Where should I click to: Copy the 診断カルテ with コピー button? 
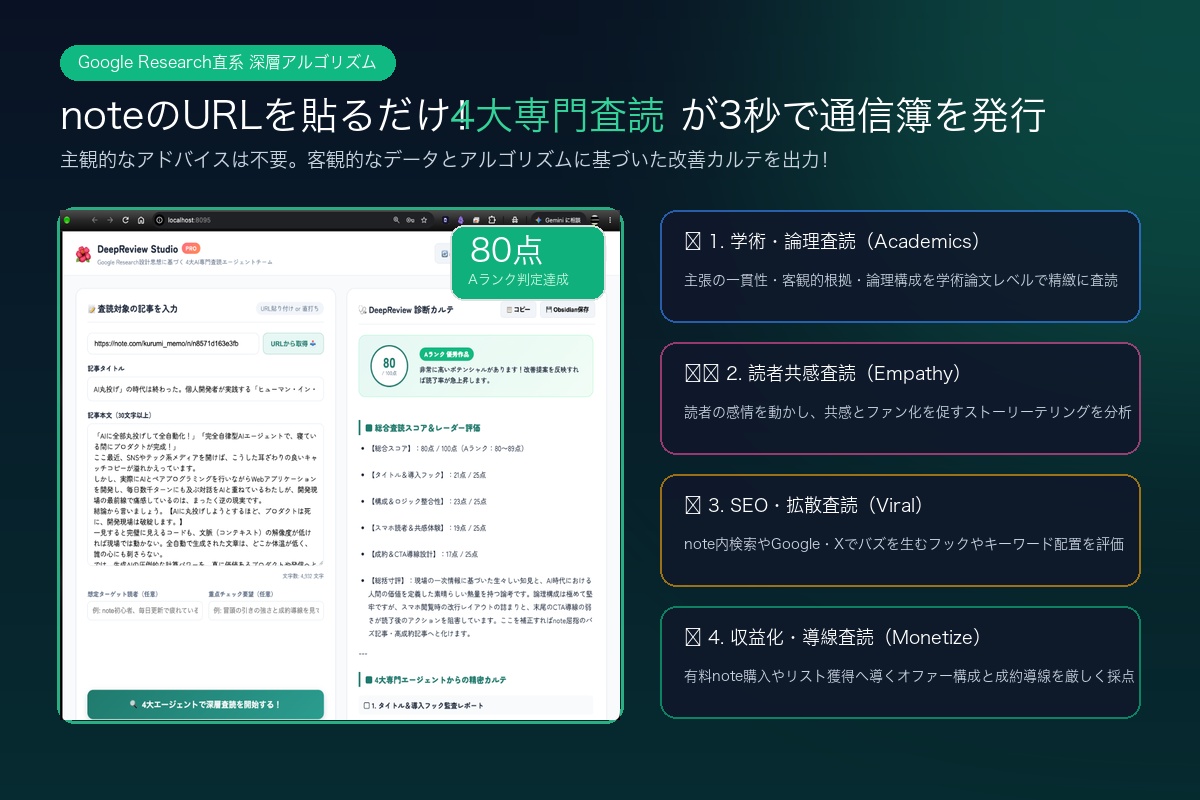point(517,310)
